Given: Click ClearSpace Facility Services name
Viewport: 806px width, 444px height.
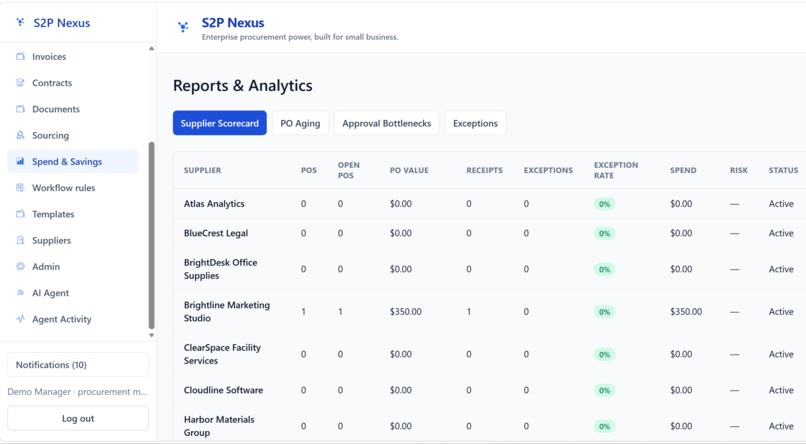Looking at the screenshot, I should point(222,354).
